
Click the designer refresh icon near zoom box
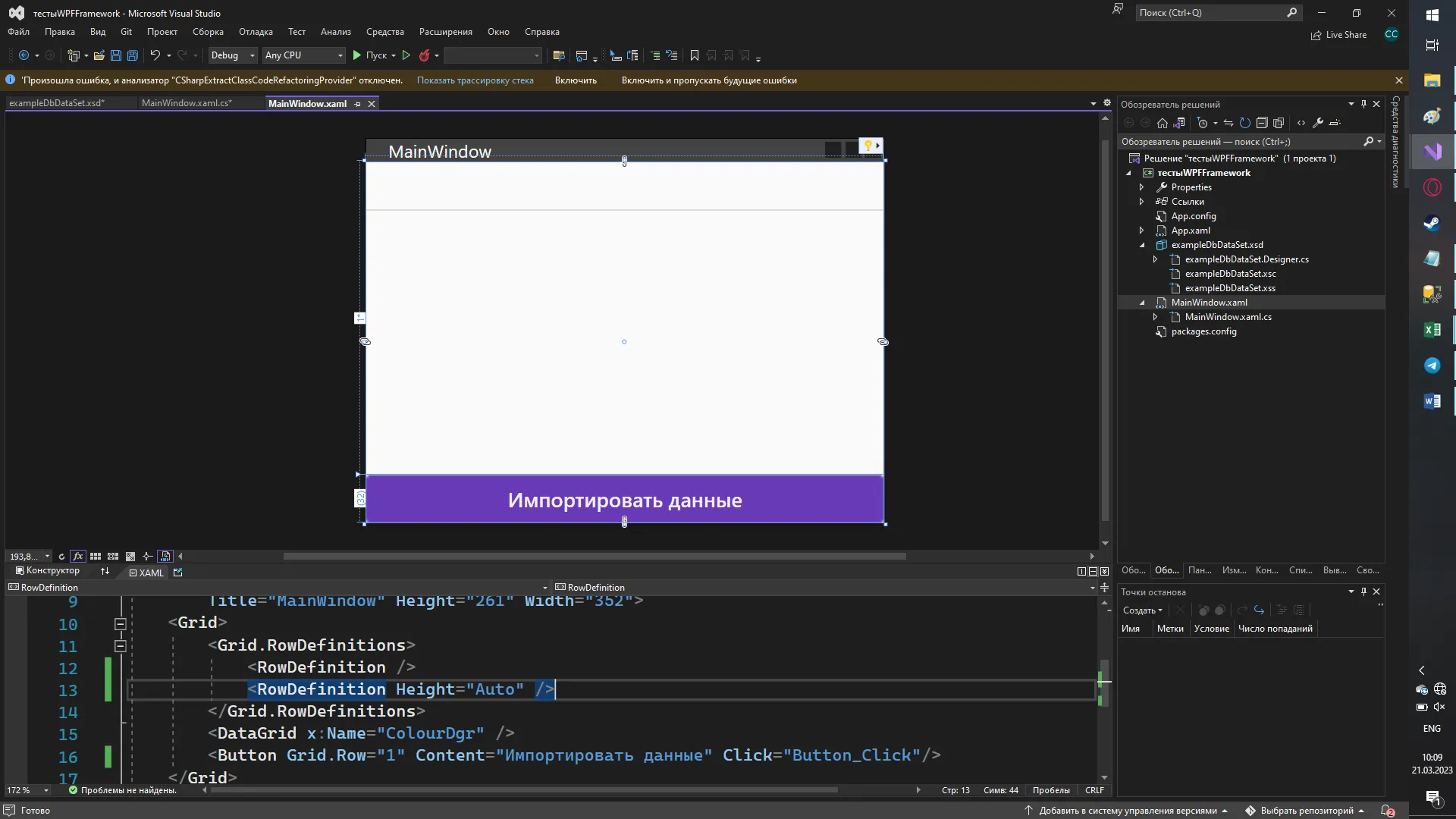point(61,557)
